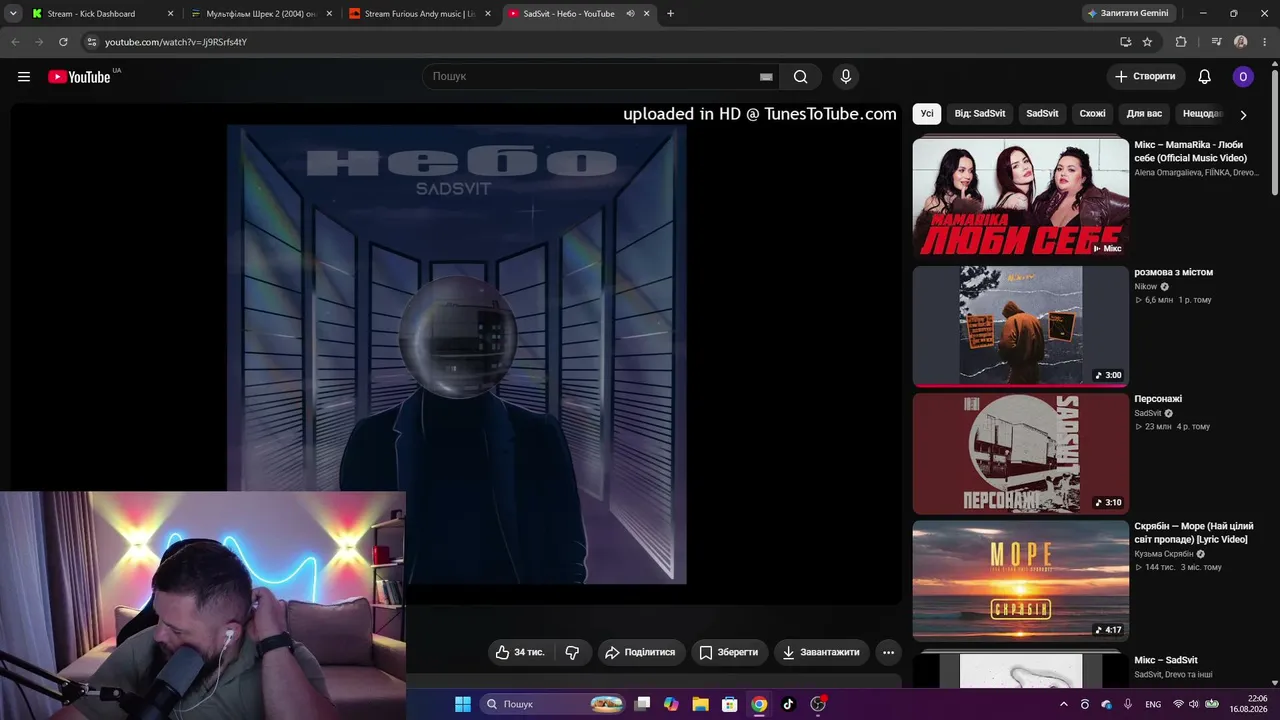Select the Від: SadSvit filter chip

pyautogui.click(x=980, y=114)
